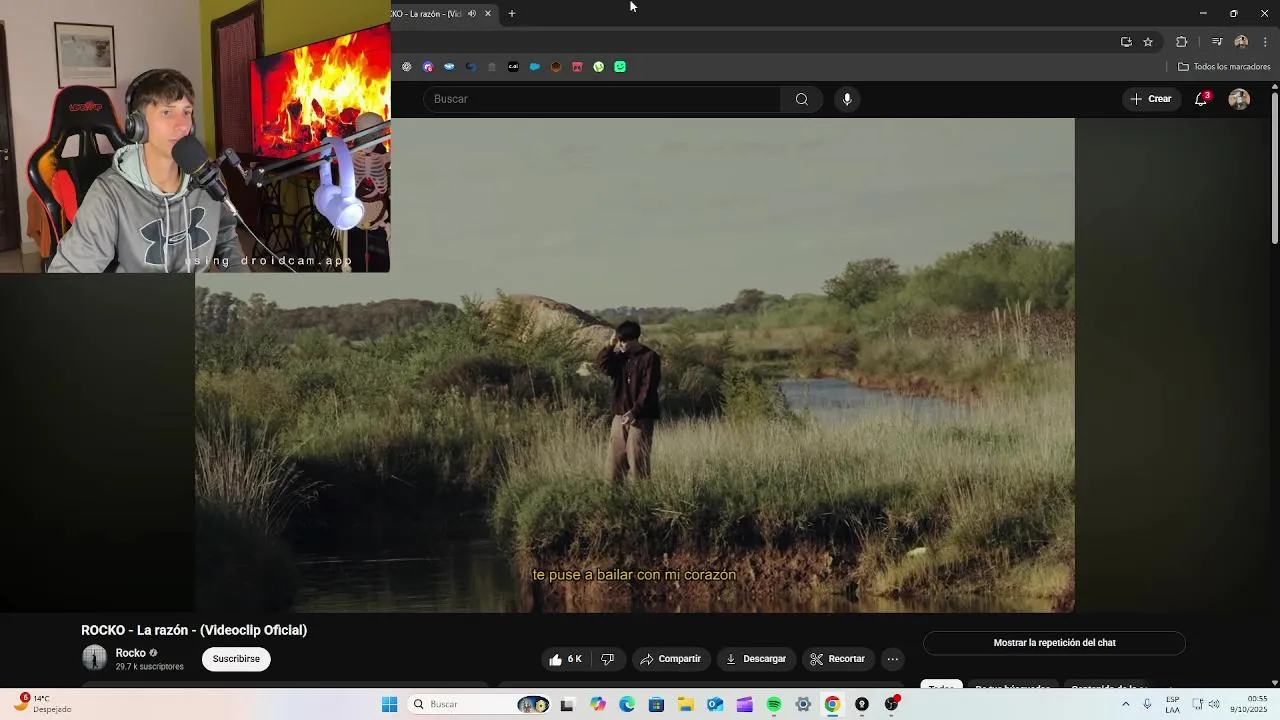This screenshot has width=1280, height=720.
Task: Click the install app icon in address bar
Action: click(1126, 42)
